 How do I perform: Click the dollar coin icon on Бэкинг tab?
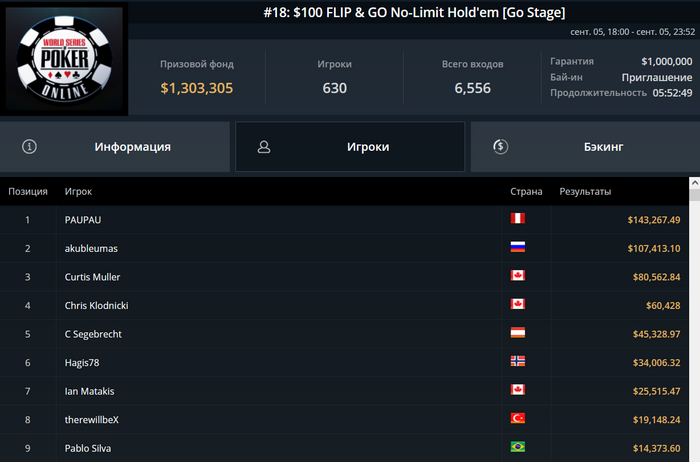pos(500,146)
